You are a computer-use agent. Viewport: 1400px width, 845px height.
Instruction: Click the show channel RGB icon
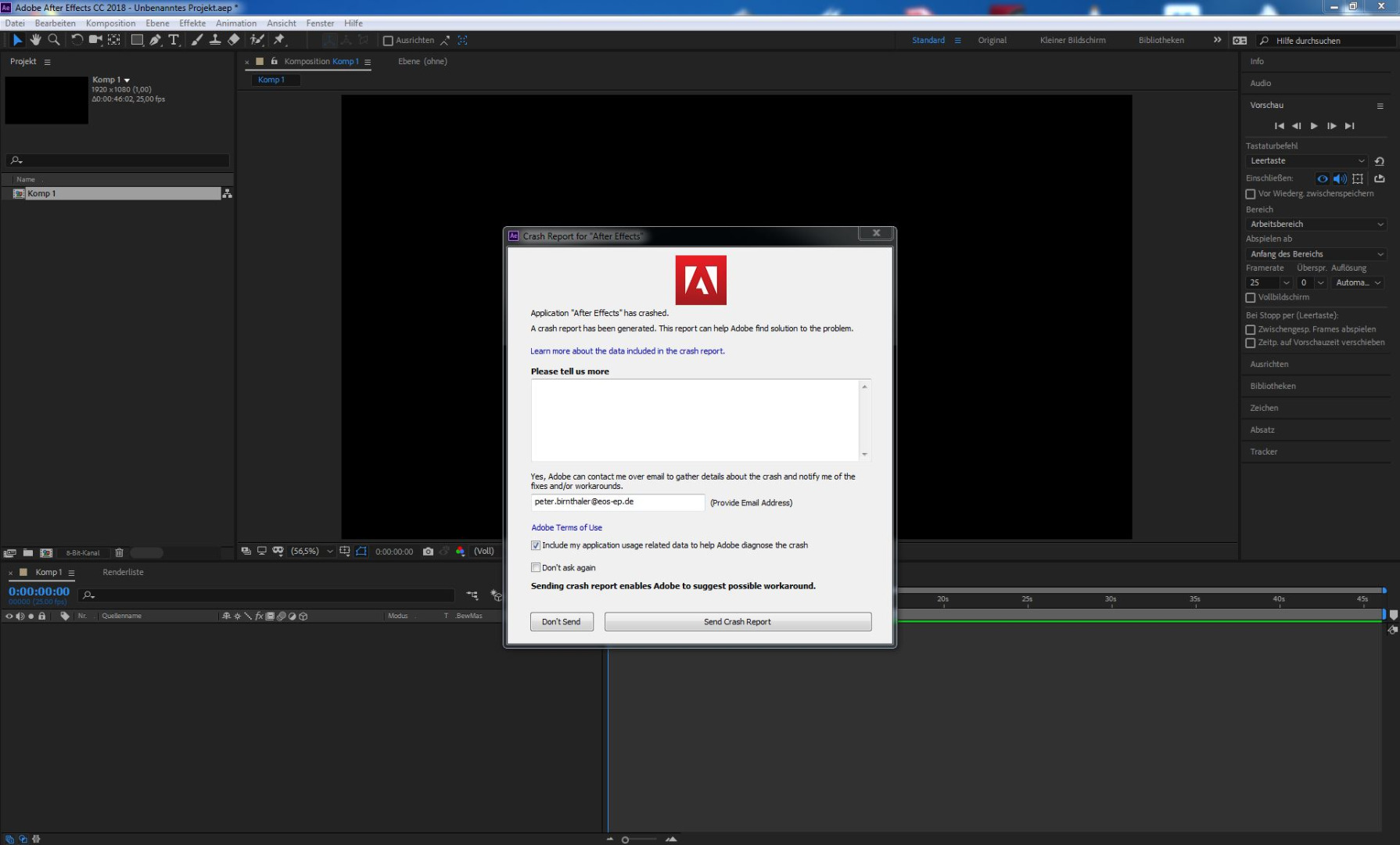(461, 551)
